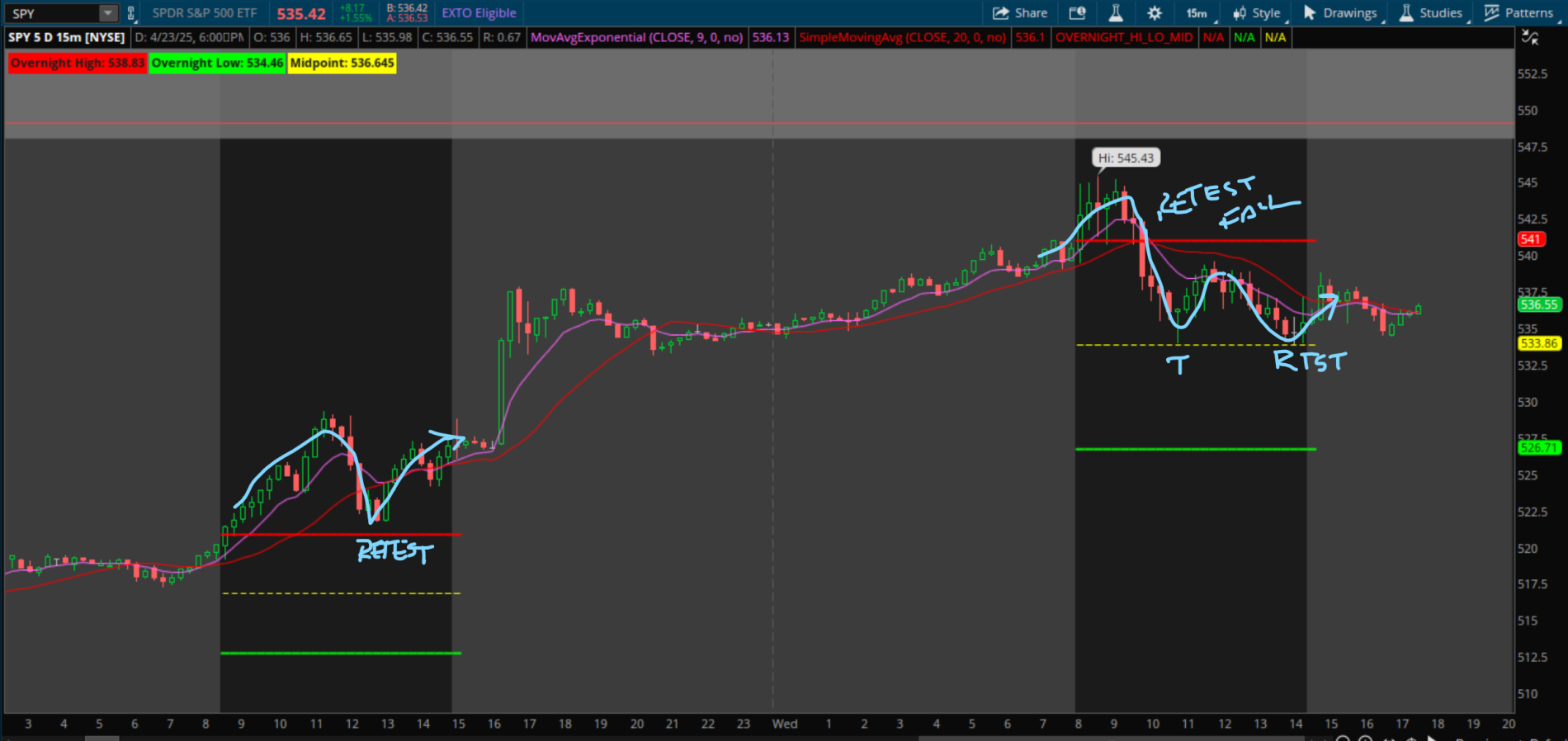
Task: Click the flask icon beside the gear
Action: [x=1116, y=13]
